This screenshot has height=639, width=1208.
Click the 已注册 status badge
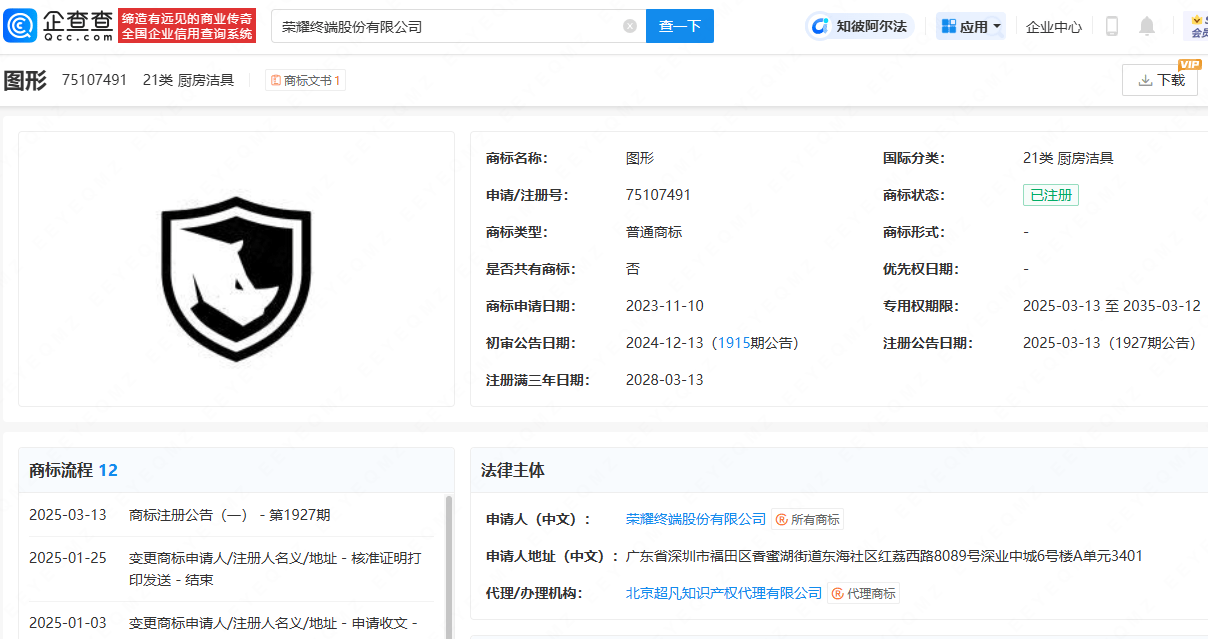pyautogui.click(x=1051, y=195)
